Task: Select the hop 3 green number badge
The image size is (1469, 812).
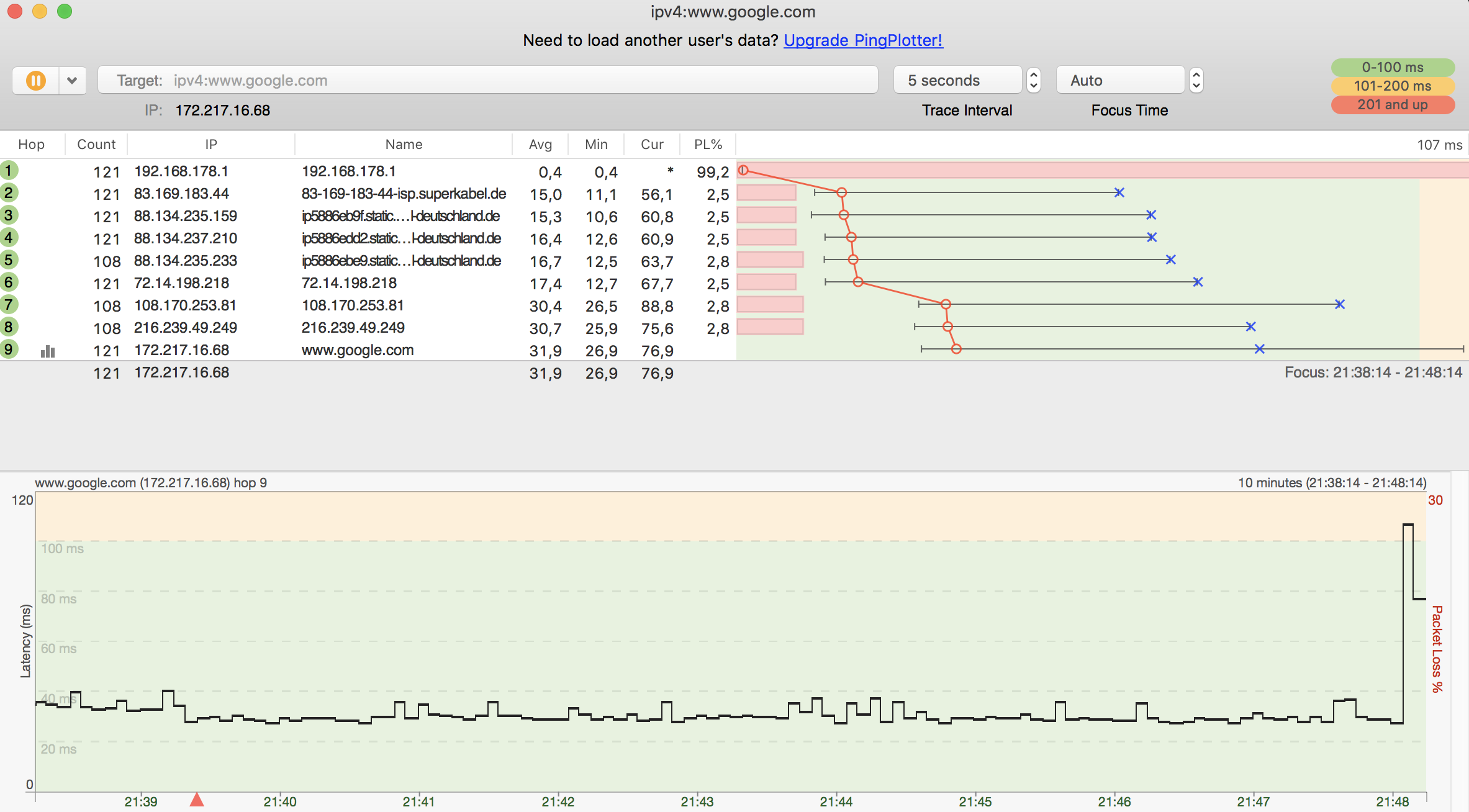Action: 9,215
